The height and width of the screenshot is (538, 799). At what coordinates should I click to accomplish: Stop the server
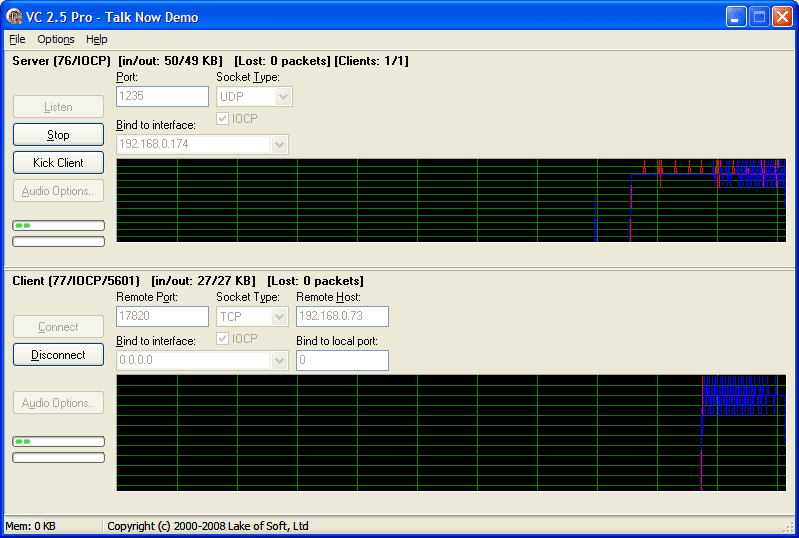point(58,135)
